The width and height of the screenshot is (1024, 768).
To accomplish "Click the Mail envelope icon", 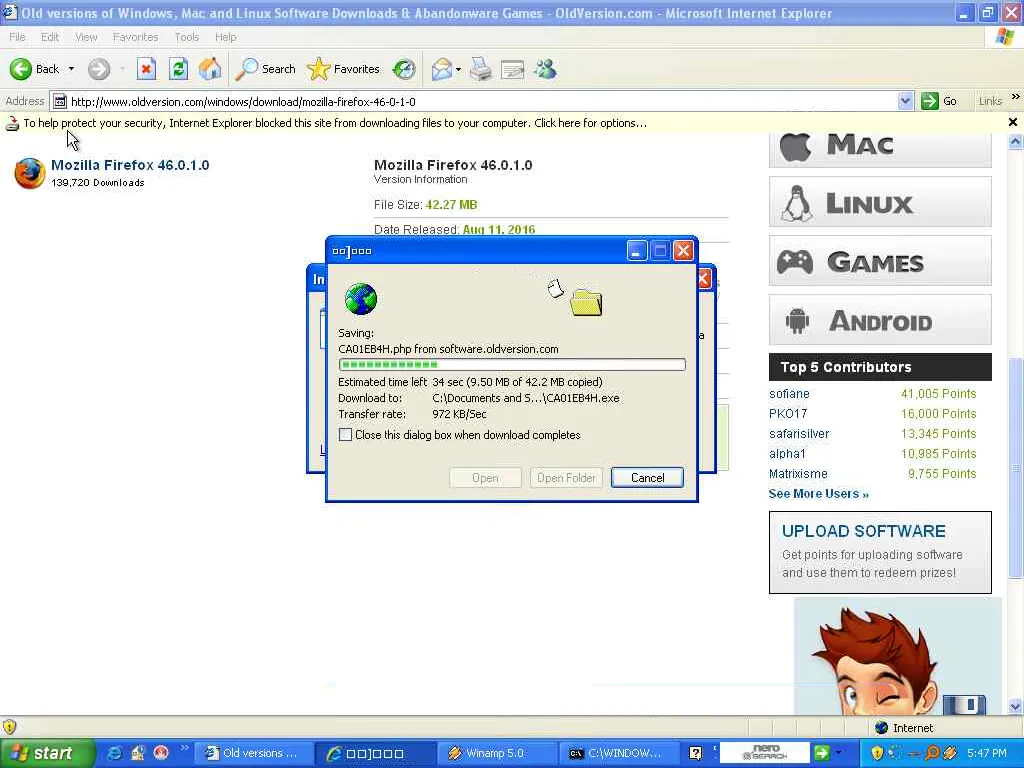I will [x=442, y=69].
